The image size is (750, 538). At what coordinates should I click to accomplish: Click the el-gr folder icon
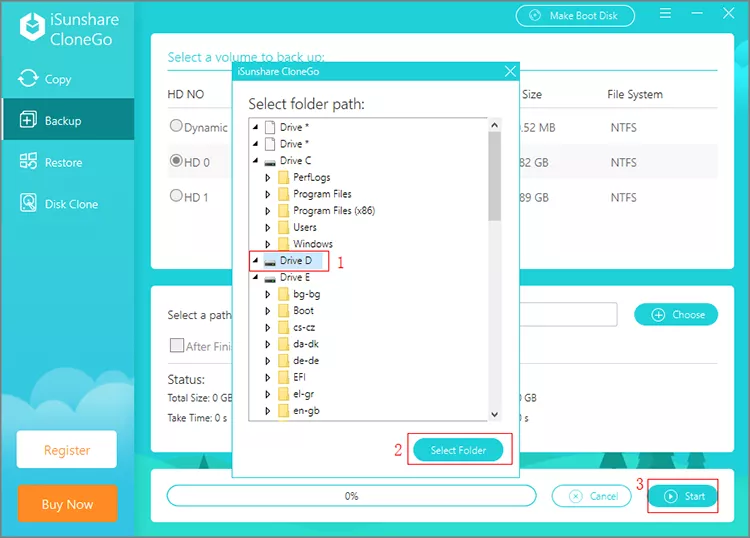[284, 394]
